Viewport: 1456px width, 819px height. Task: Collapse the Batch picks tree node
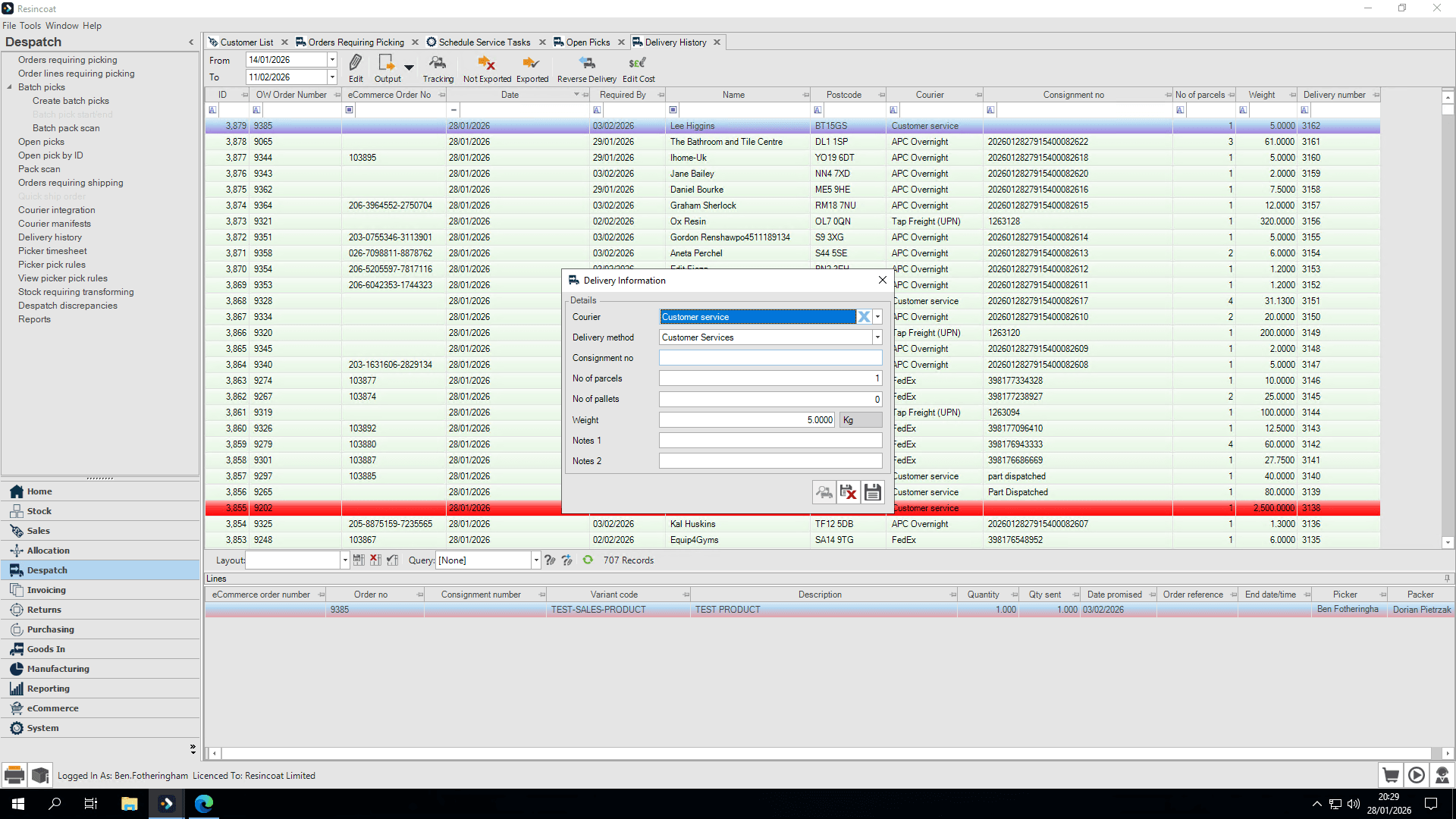[x=9, y=87]
